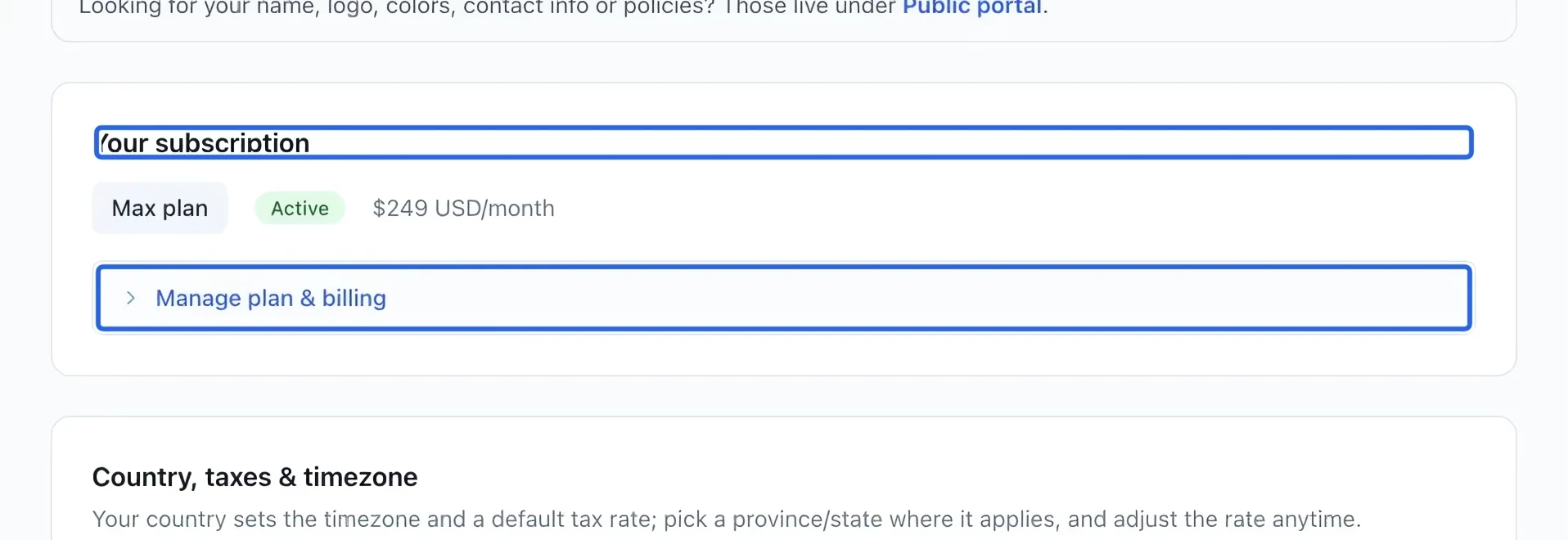
Task: Click the 'USD/month' part of the price
Action: pos(494,208)
